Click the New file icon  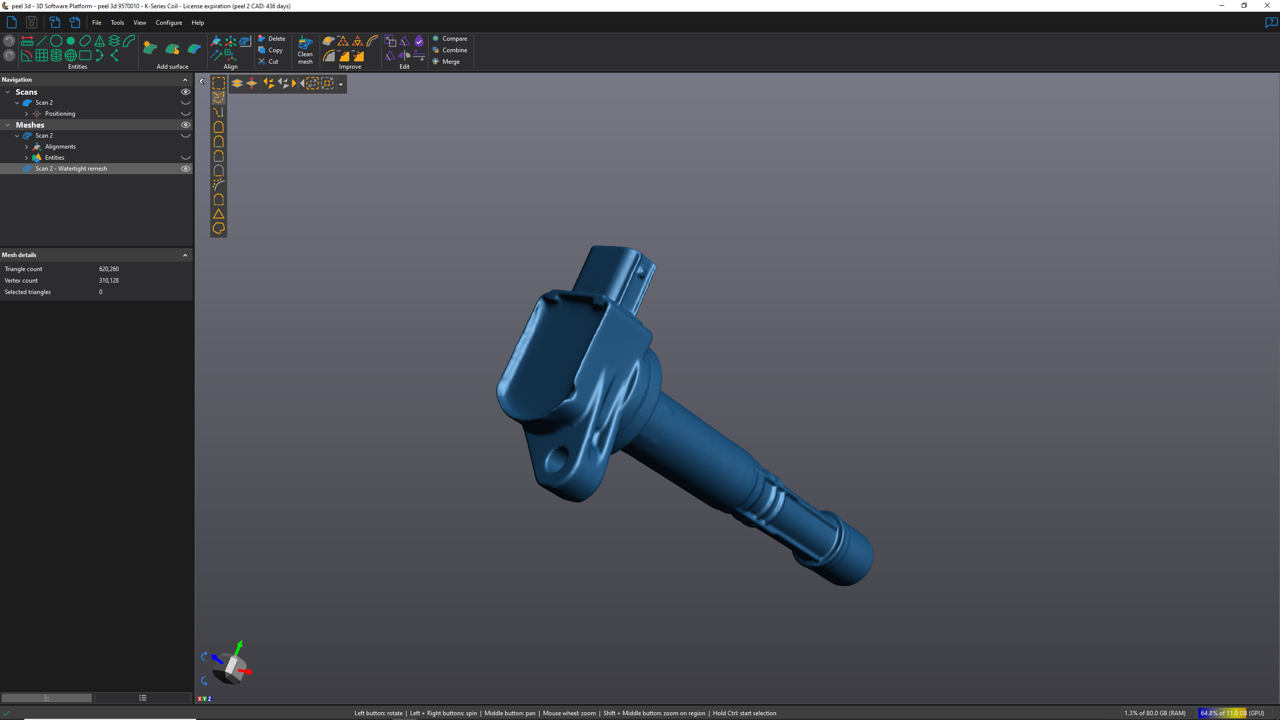(x=12, y=22)
